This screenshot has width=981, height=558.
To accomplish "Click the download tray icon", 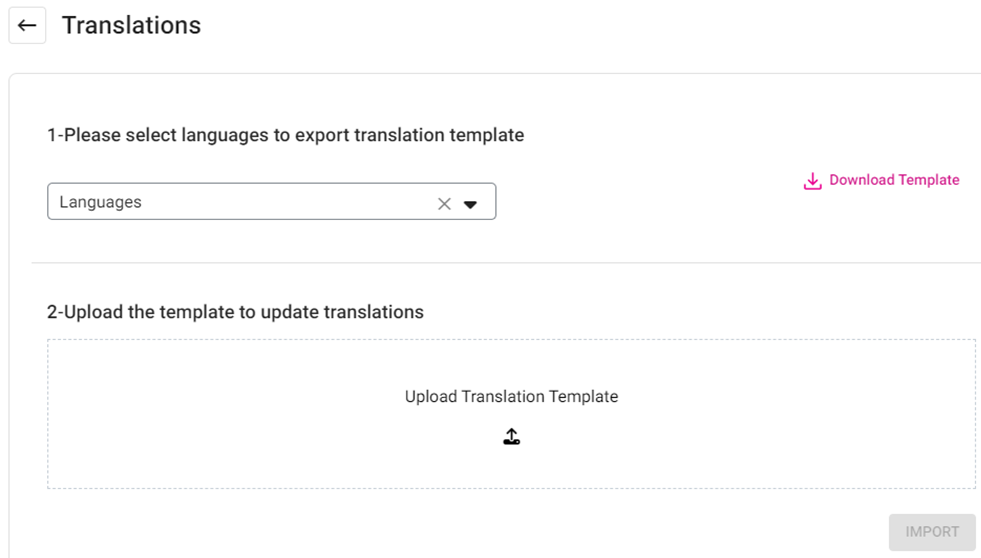I will (812, 181).
